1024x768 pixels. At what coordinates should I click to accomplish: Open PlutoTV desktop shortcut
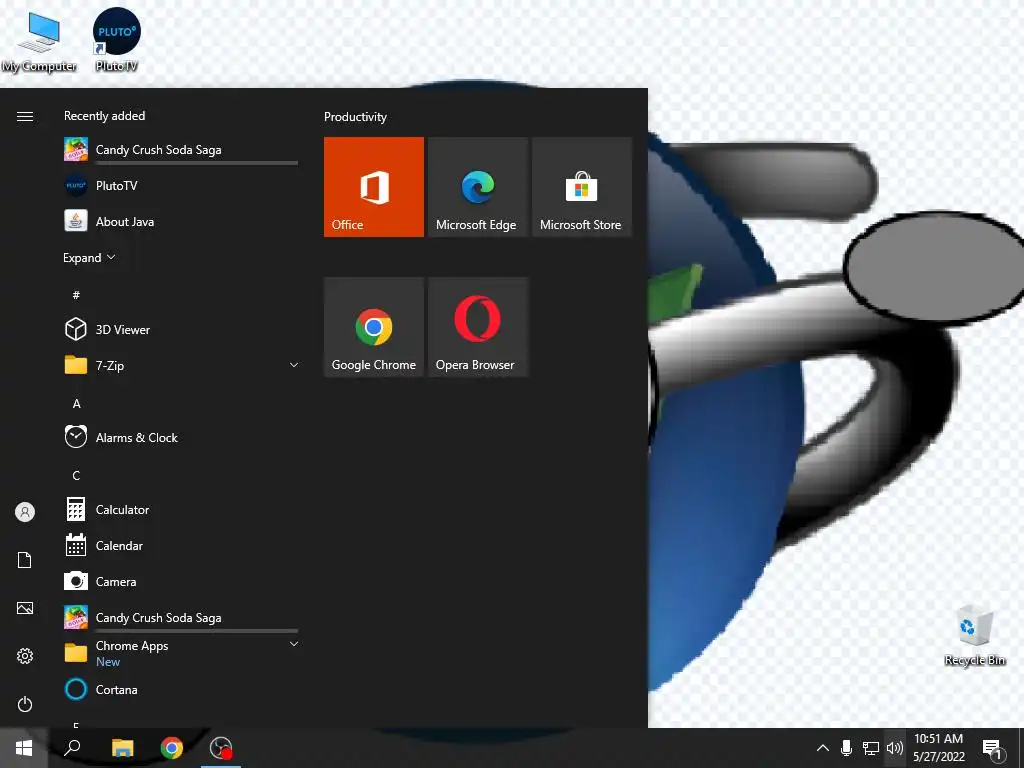pyautogui.click(x=117, y=39)
